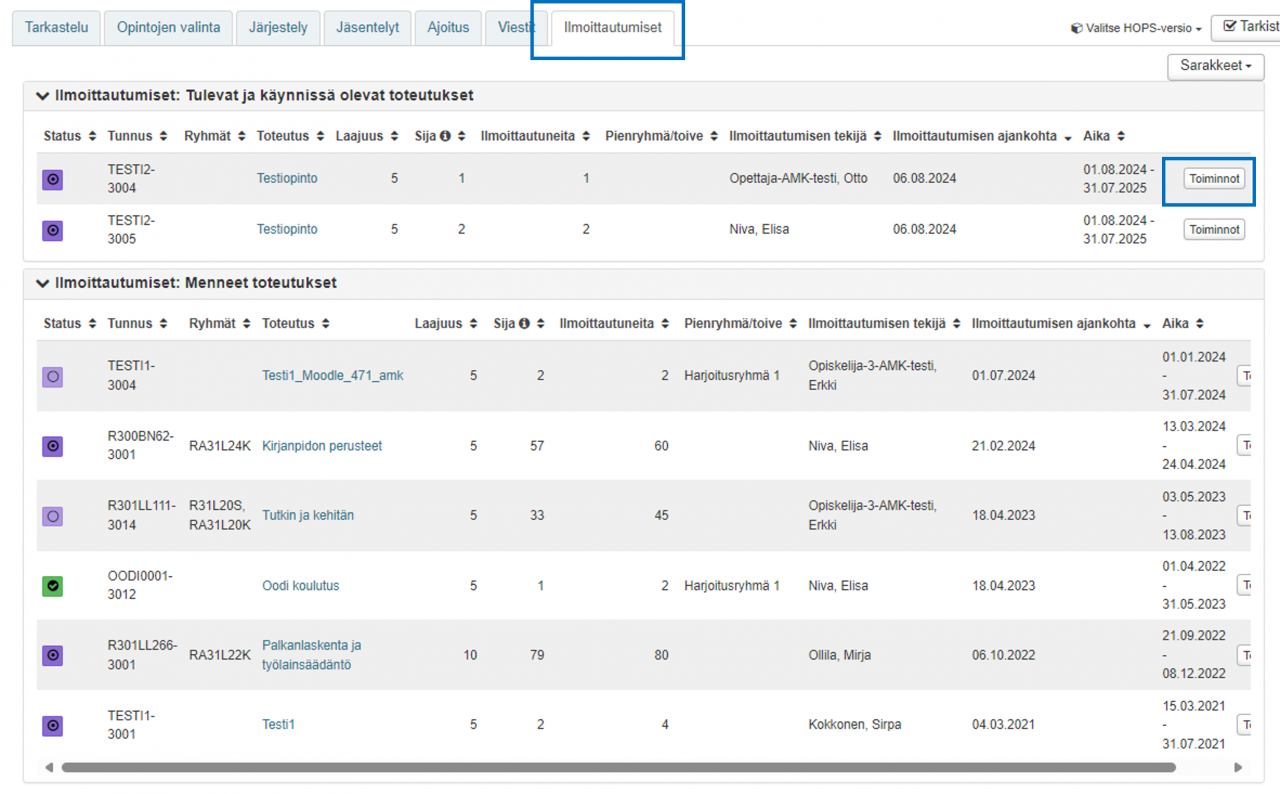Image resolution: width=1280 pixels, height=794 pixels.
Task: Open Sarakkeet columns dropdown
Action: click(1216, 66)
